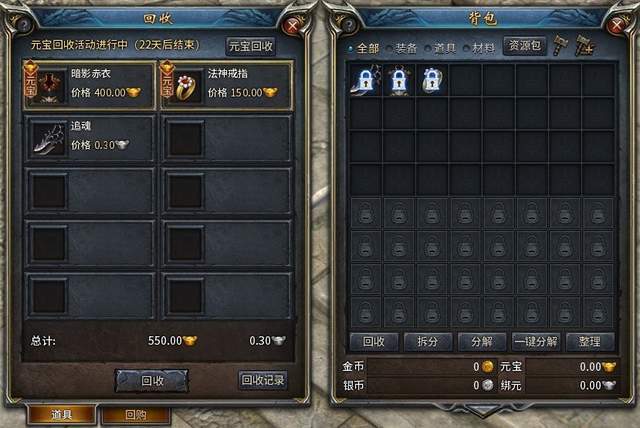Switch to the 道具 tab at bottom
The width and height of the screenshot is (640, 428).
62,415
